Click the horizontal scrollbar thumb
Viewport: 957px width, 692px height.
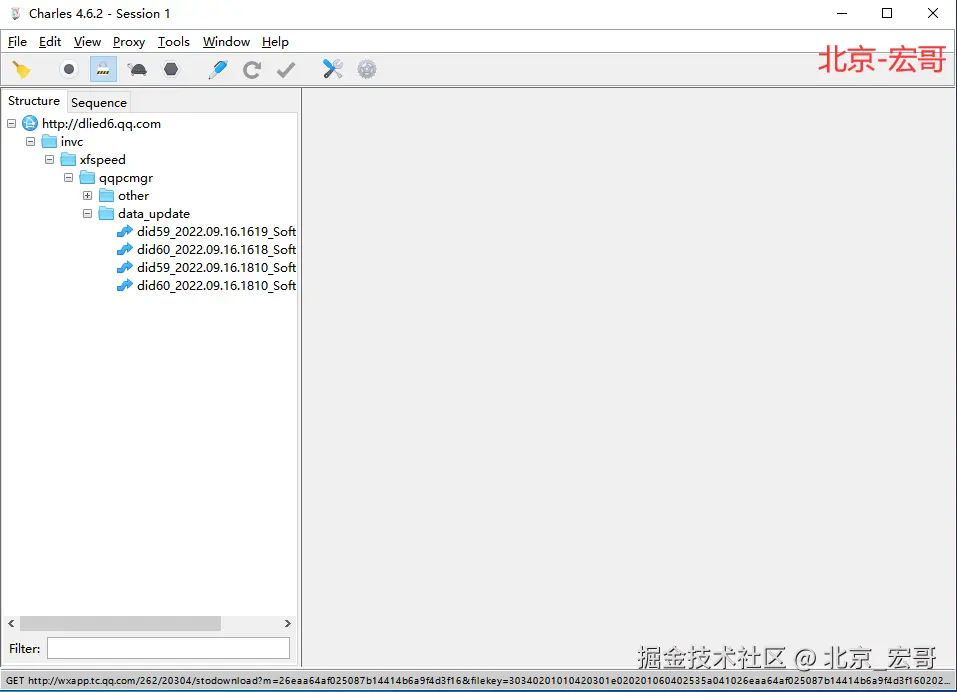coord(120,624)
